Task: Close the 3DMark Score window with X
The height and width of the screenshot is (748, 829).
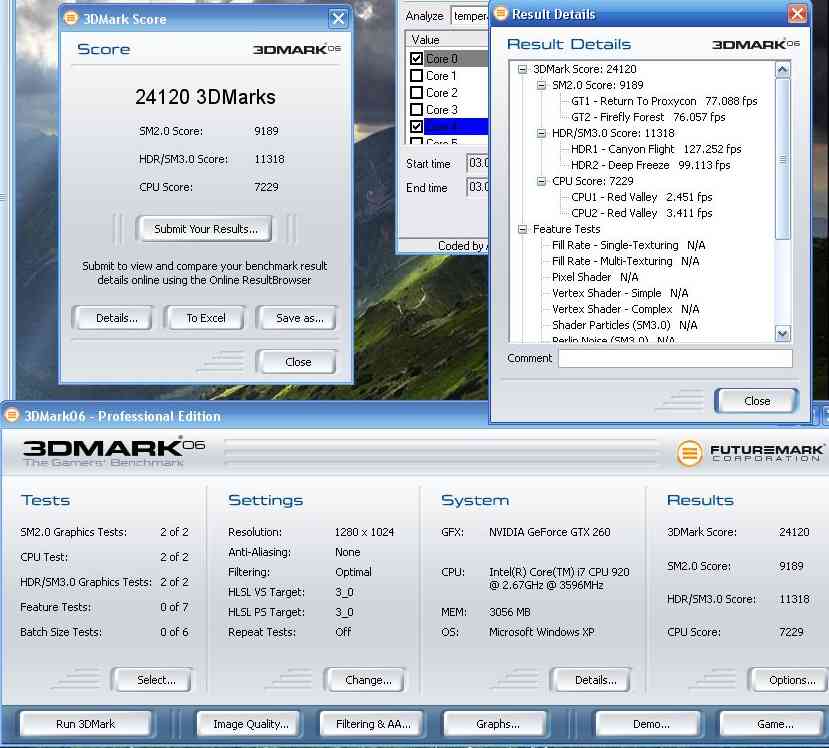Action: click(339, 19)
